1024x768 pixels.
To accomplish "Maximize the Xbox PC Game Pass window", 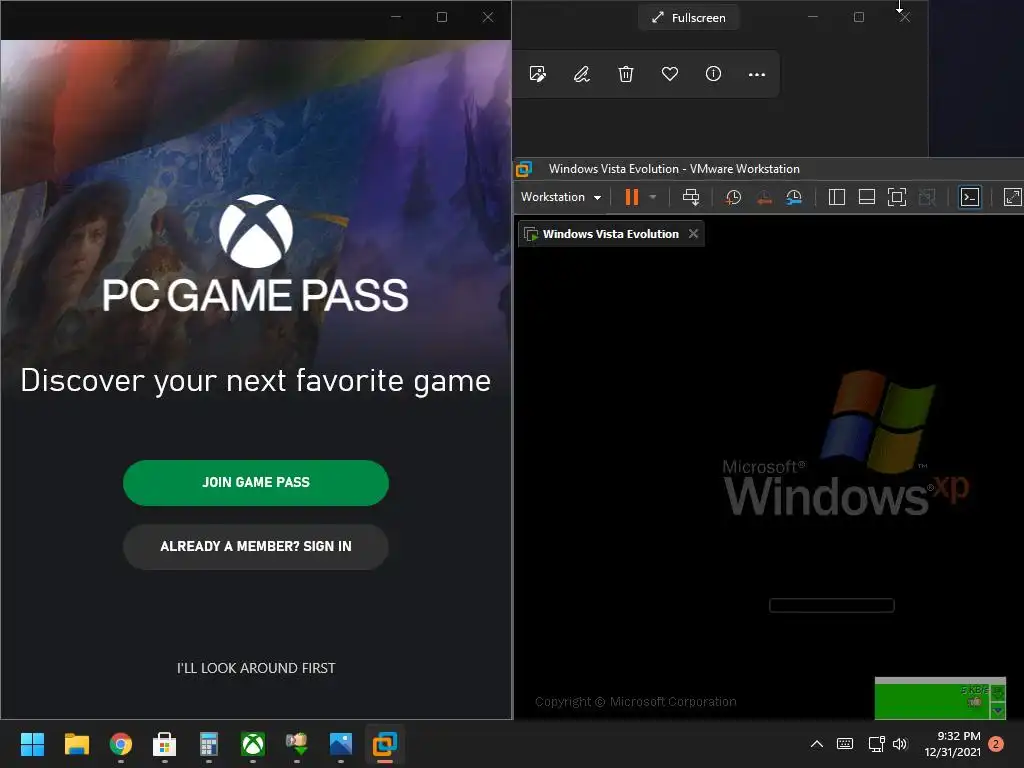I will (x=442, y=18).
